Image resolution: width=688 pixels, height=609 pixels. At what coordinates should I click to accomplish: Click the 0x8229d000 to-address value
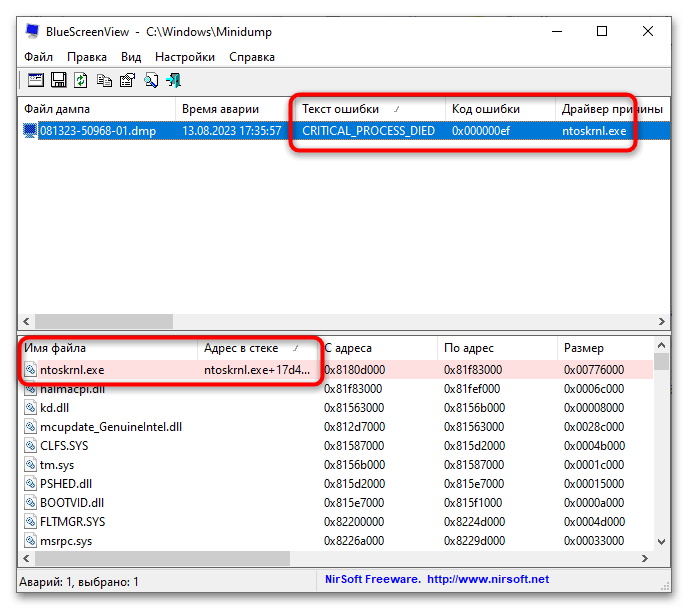click(474, 541)
